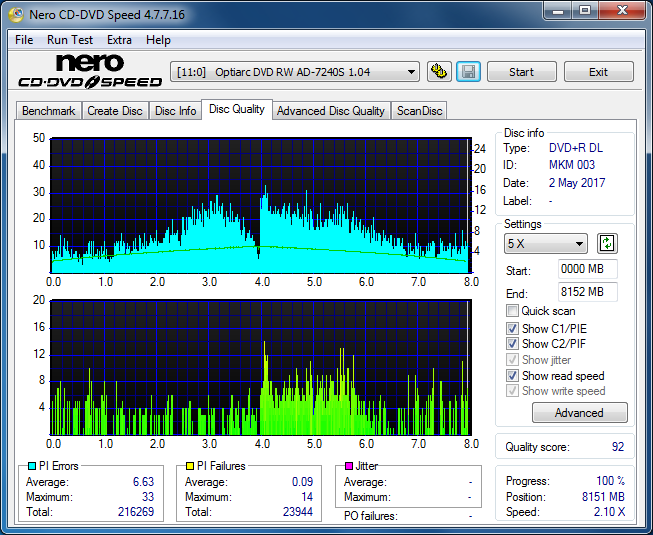
Task: Minimize the Nero CD-DVD Speed window
Action: pyautogui.click(x=558, y=11)
